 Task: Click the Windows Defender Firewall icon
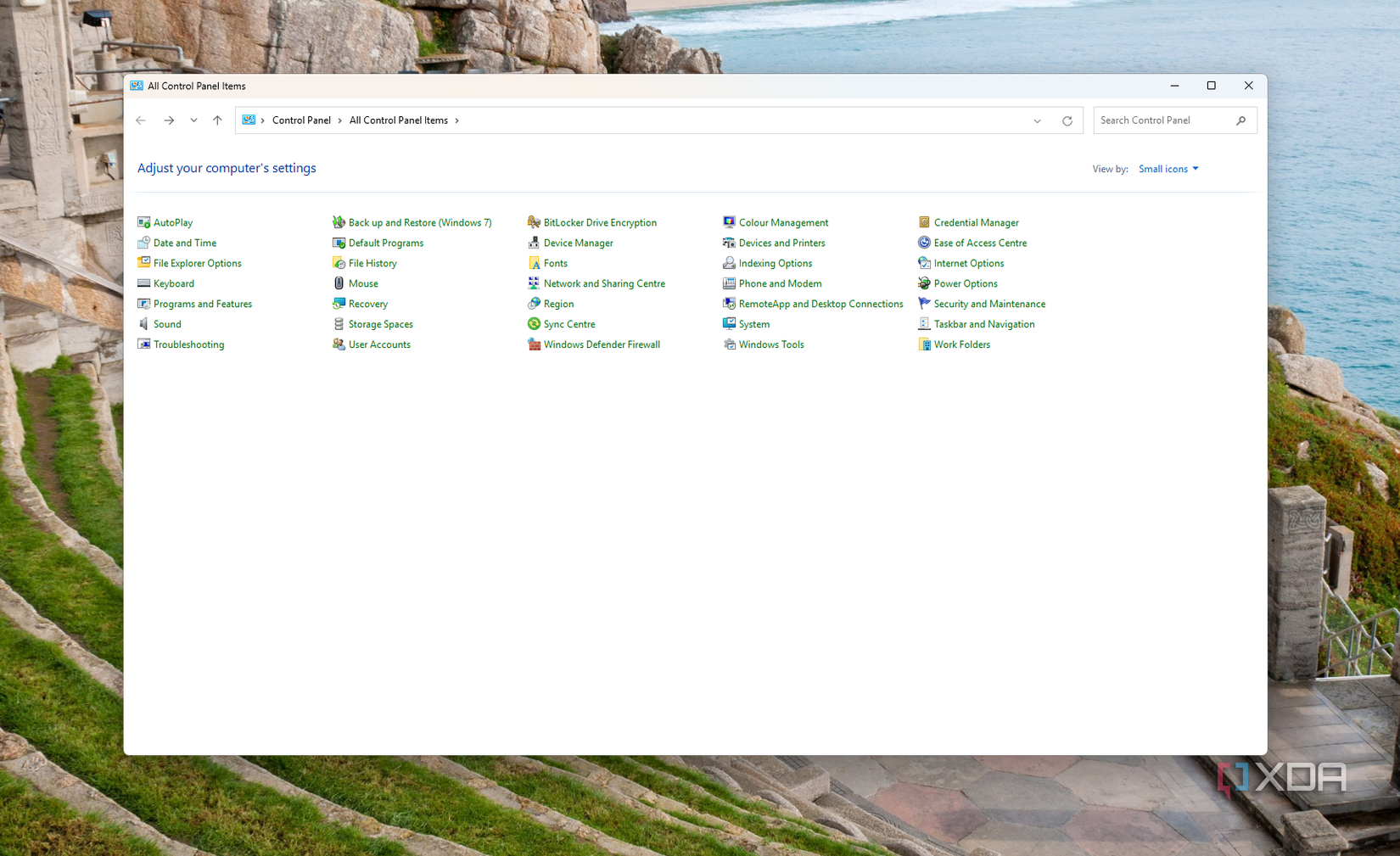pos(534,344)
